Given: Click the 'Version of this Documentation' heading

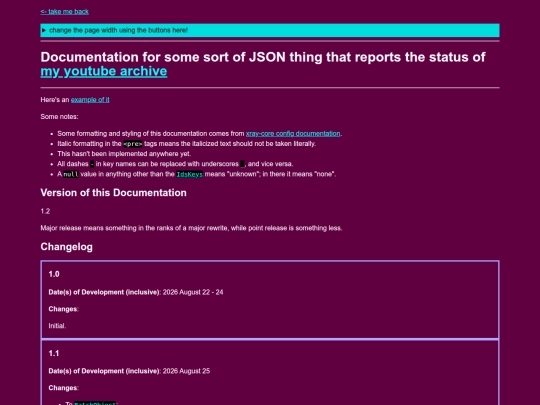Looking at the screenshot, I should point(113,193).
